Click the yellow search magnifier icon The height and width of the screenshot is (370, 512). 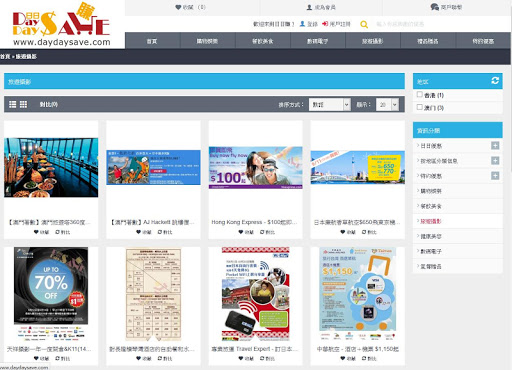pyautogui.click(x=364, y=24)
